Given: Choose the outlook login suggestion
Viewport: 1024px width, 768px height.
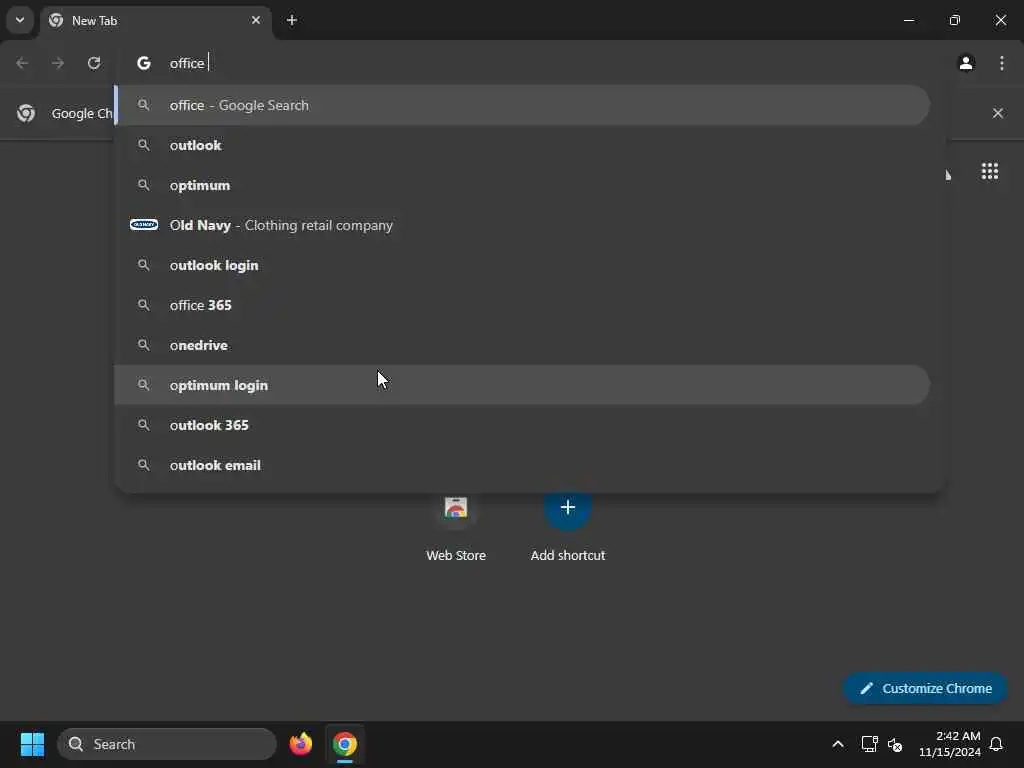Looking at the screenshot, I should tap(522, 265).
